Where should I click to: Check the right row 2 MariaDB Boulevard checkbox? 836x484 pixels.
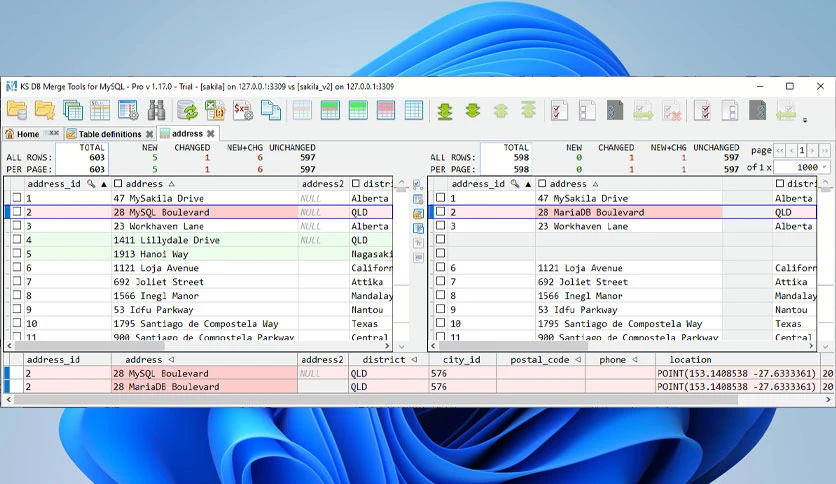440,211
